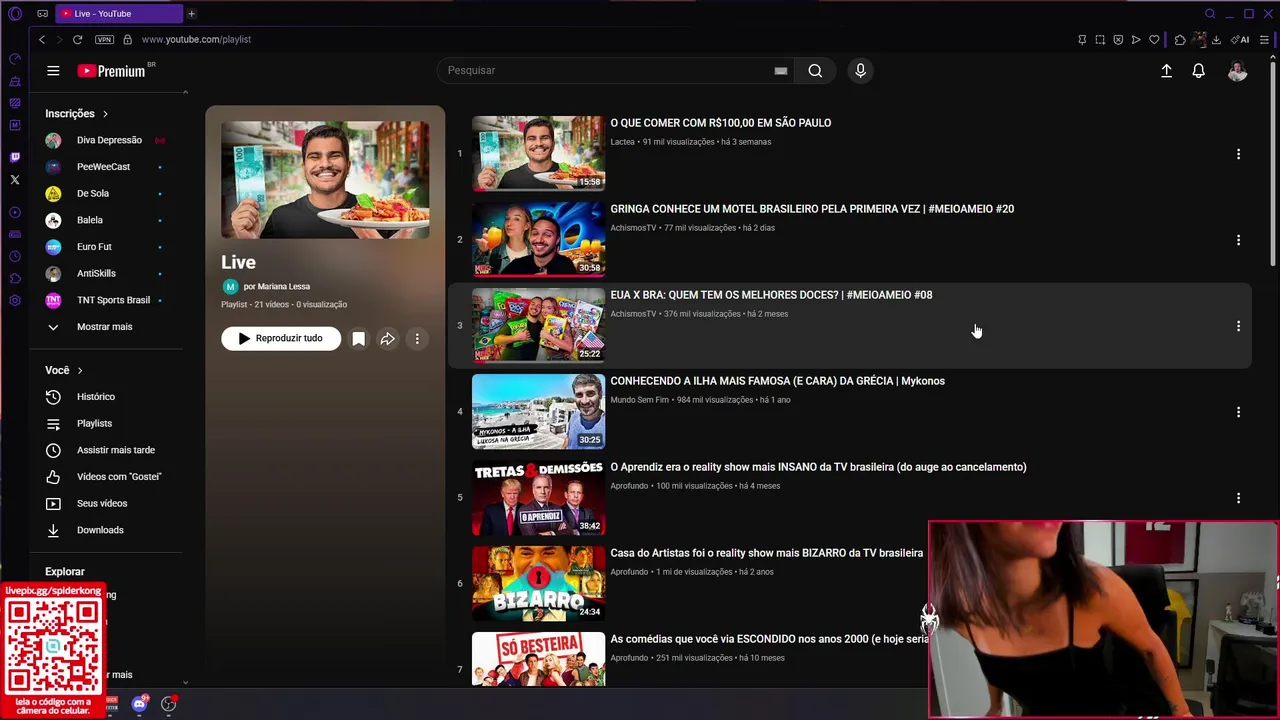Open the YouTube account avatar menu
1280x720 pixels.
[x=1237, y=71]
